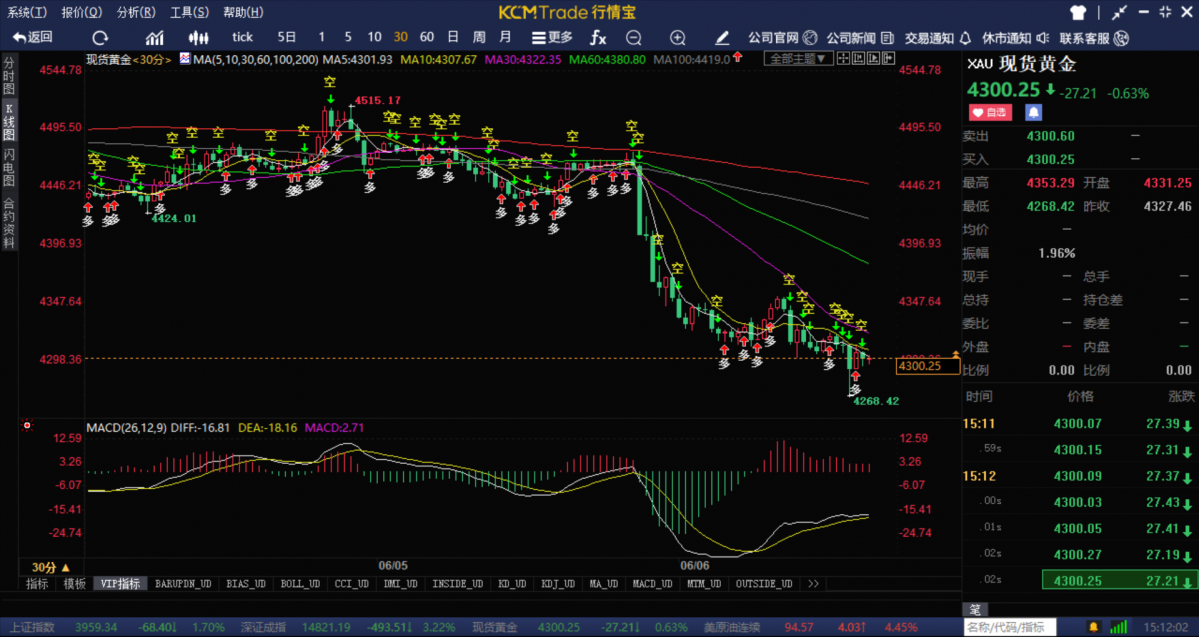Select the tick timeframe

[242, 37]
